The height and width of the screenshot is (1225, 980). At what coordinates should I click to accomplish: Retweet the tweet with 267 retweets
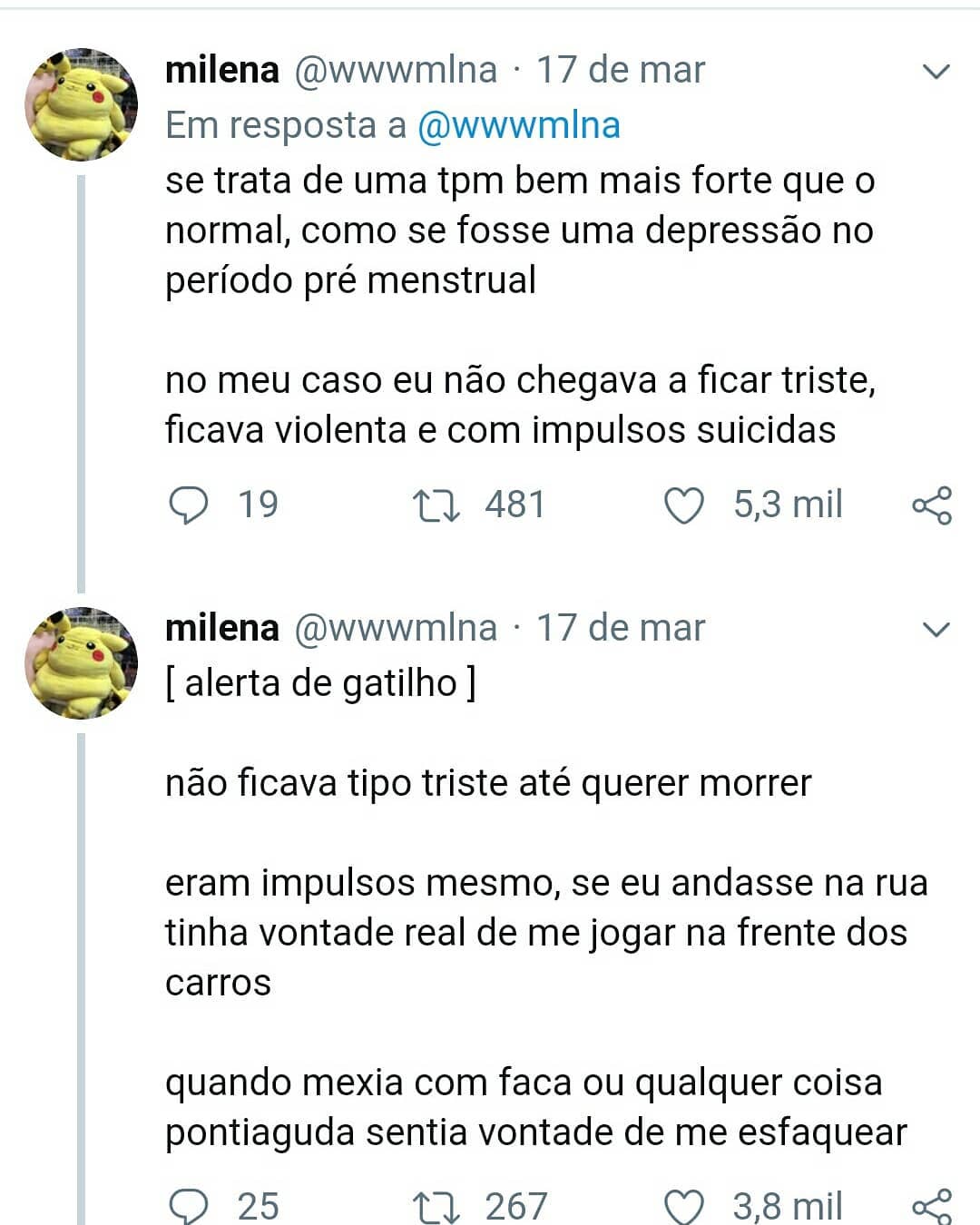pos(436,1206)
